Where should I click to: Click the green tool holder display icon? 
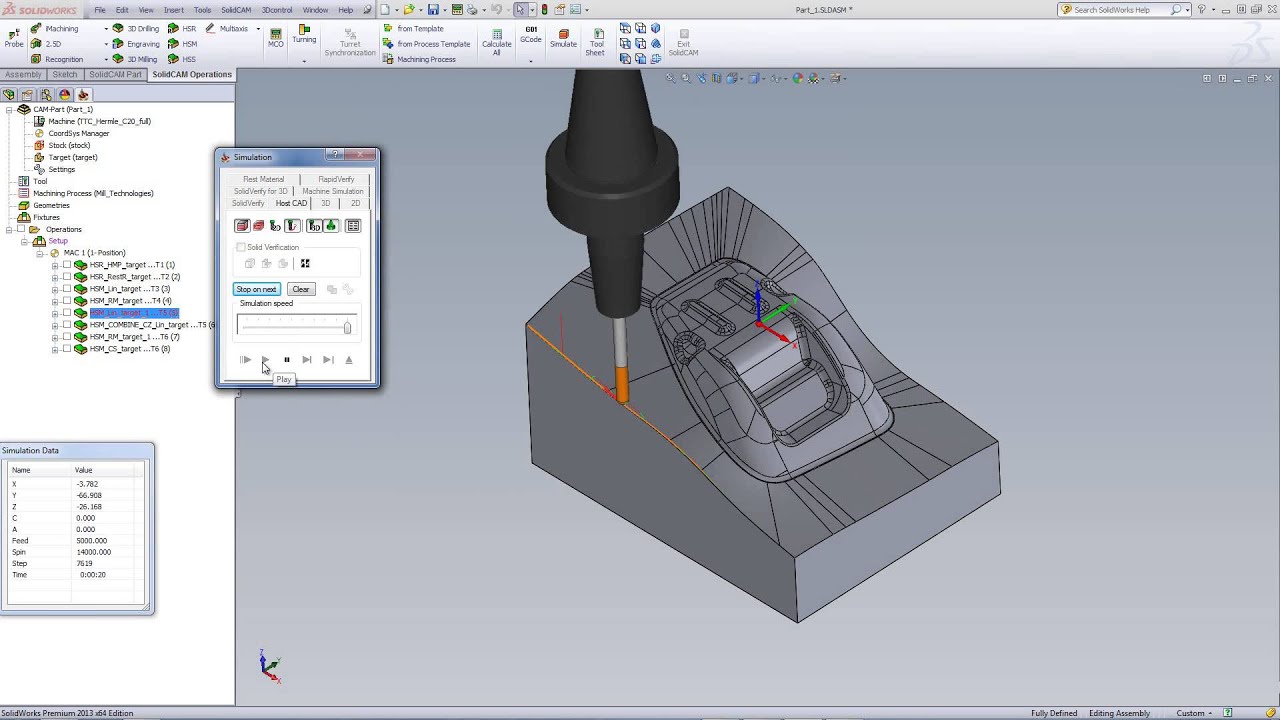click(331, 226)
